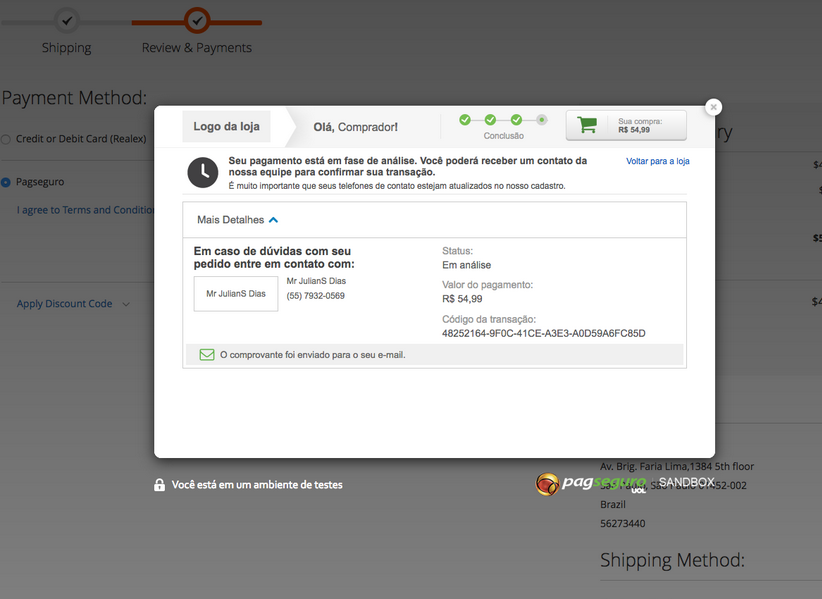Click the final Conclusão progress dot
Image resolution: width=822 pixels, height=599 pixels.
click(542, 120)
